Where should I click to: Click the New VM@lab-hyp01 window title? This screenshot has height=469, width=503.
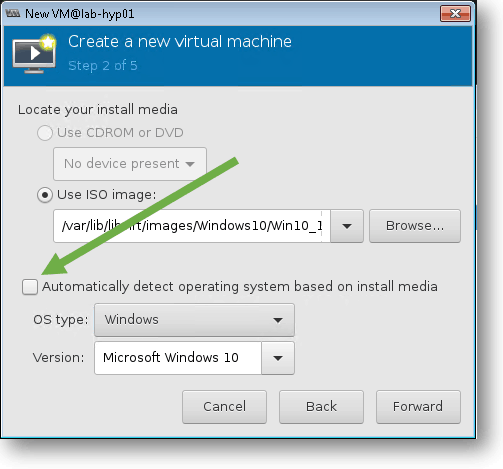[80, 14]
